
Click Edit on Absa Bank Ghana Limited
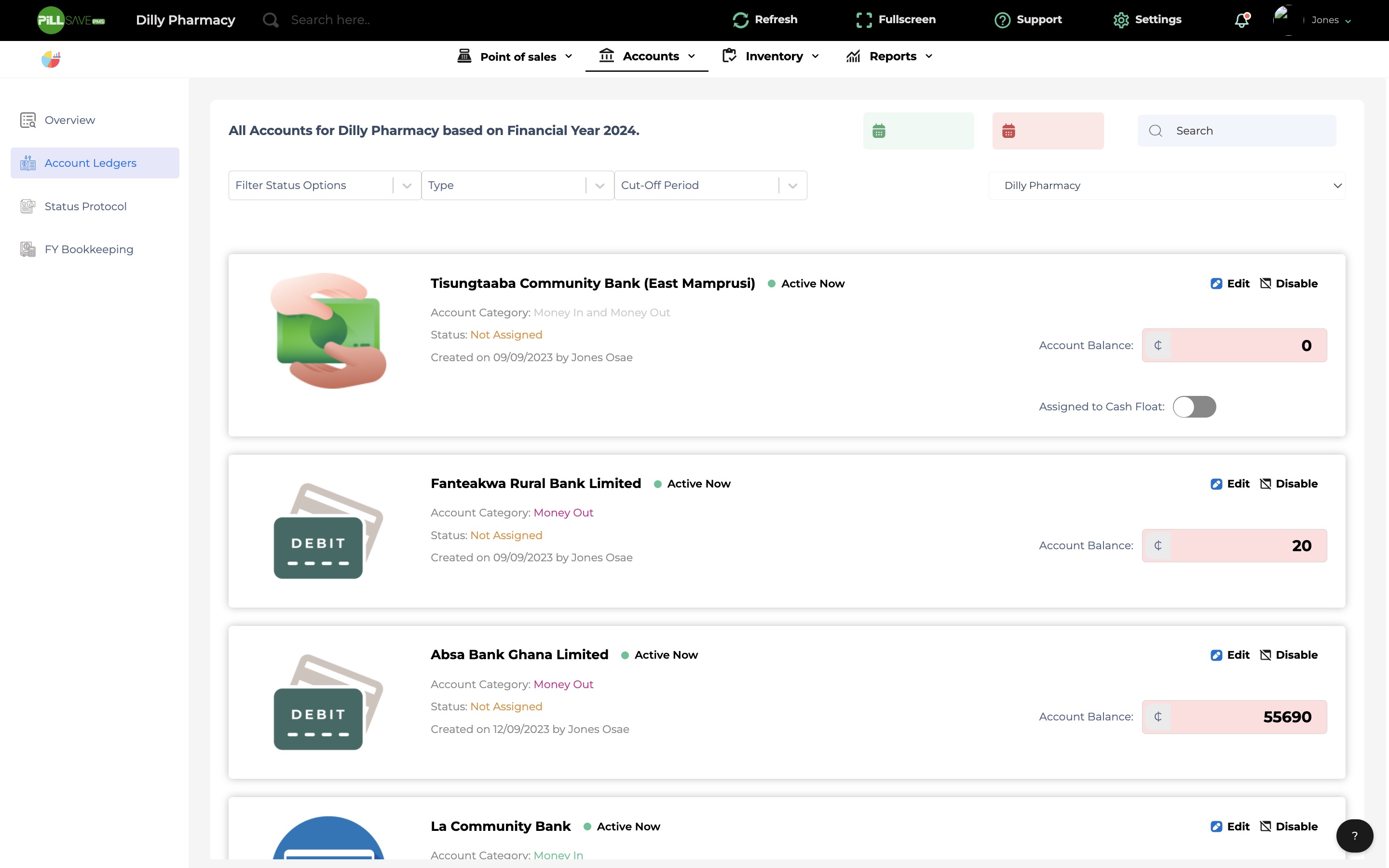tap(1230, 655)
